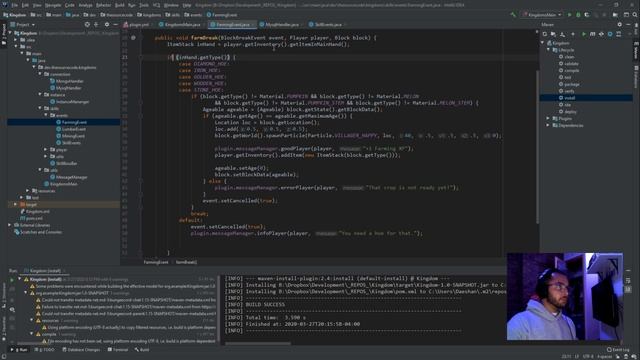Rerun build in Run panel
The image size is (640, 360).
tap(12, 280)
